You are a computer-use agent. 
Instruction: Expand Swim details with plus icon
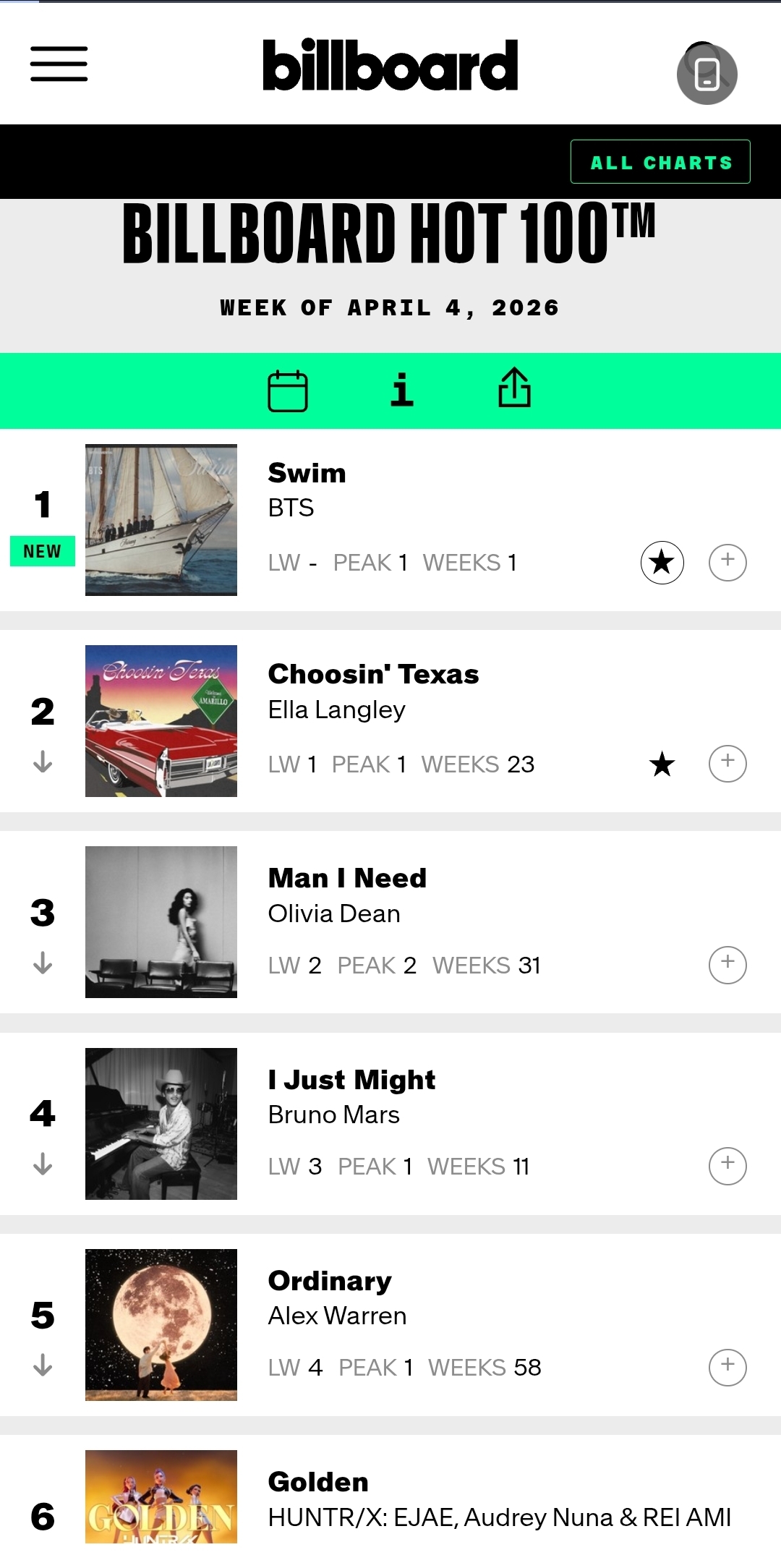(x=727, y=562)
